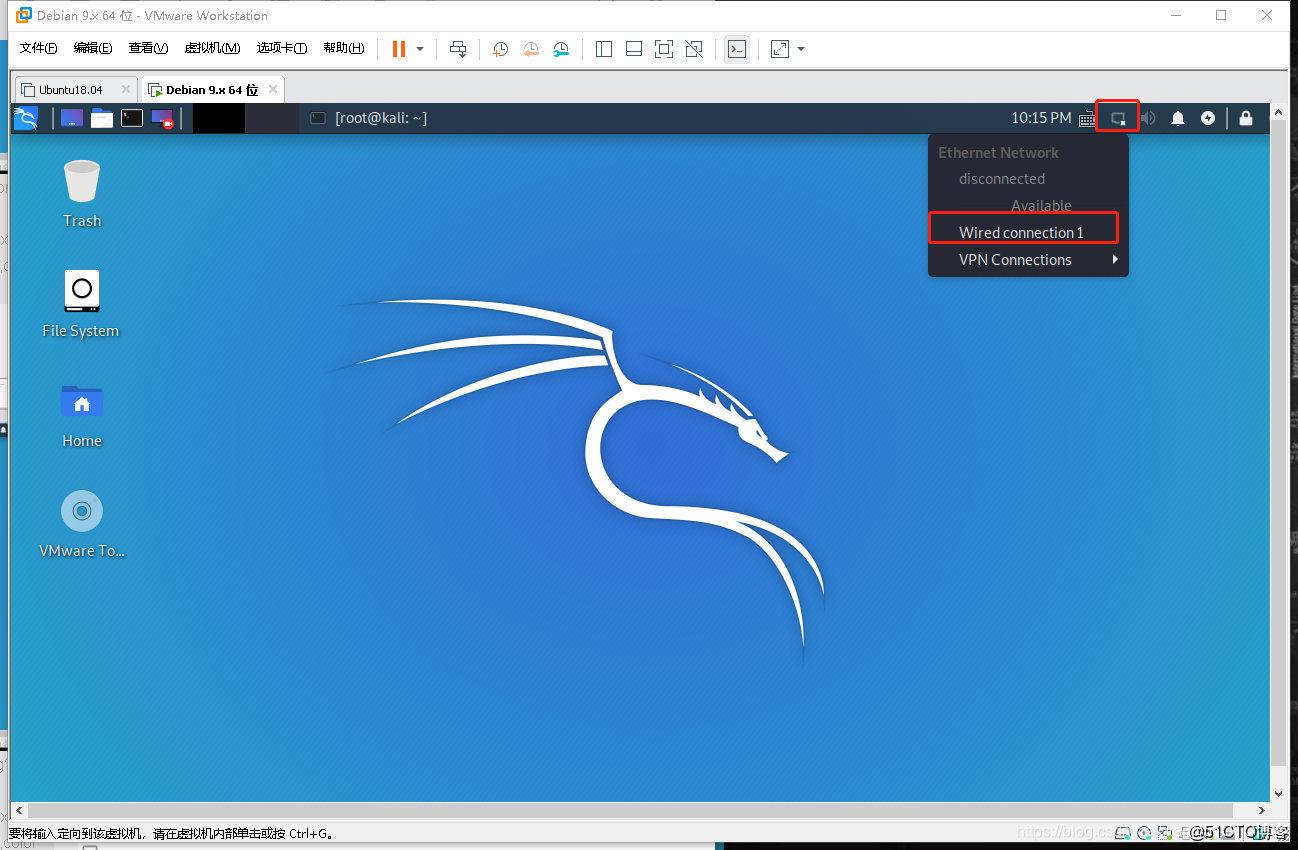Open the 选项卡(T) menu
The width and height of the screenshot is (1298, 850).
[282, 48]
